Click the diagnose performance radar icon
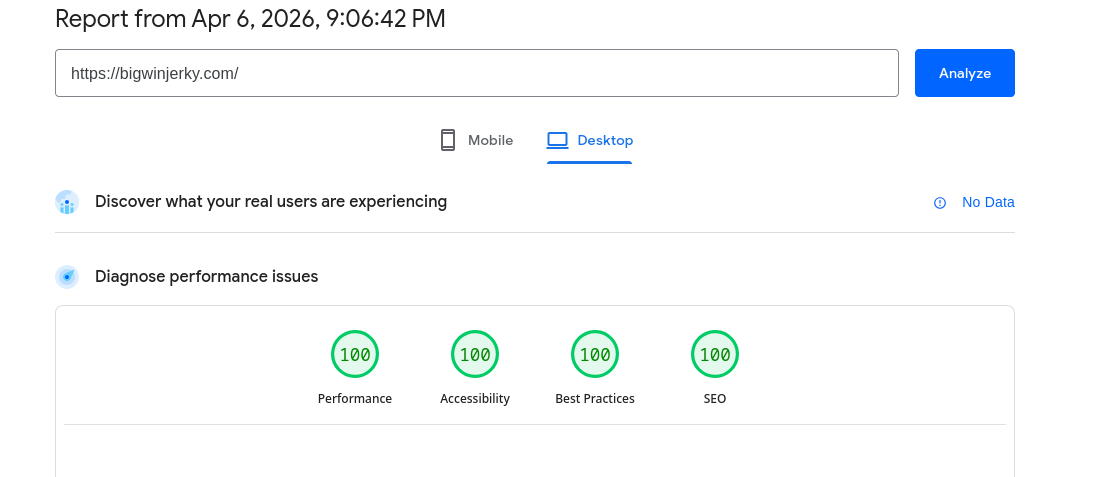This screenshot has width=1098, height=477. (x=67, y=277)
